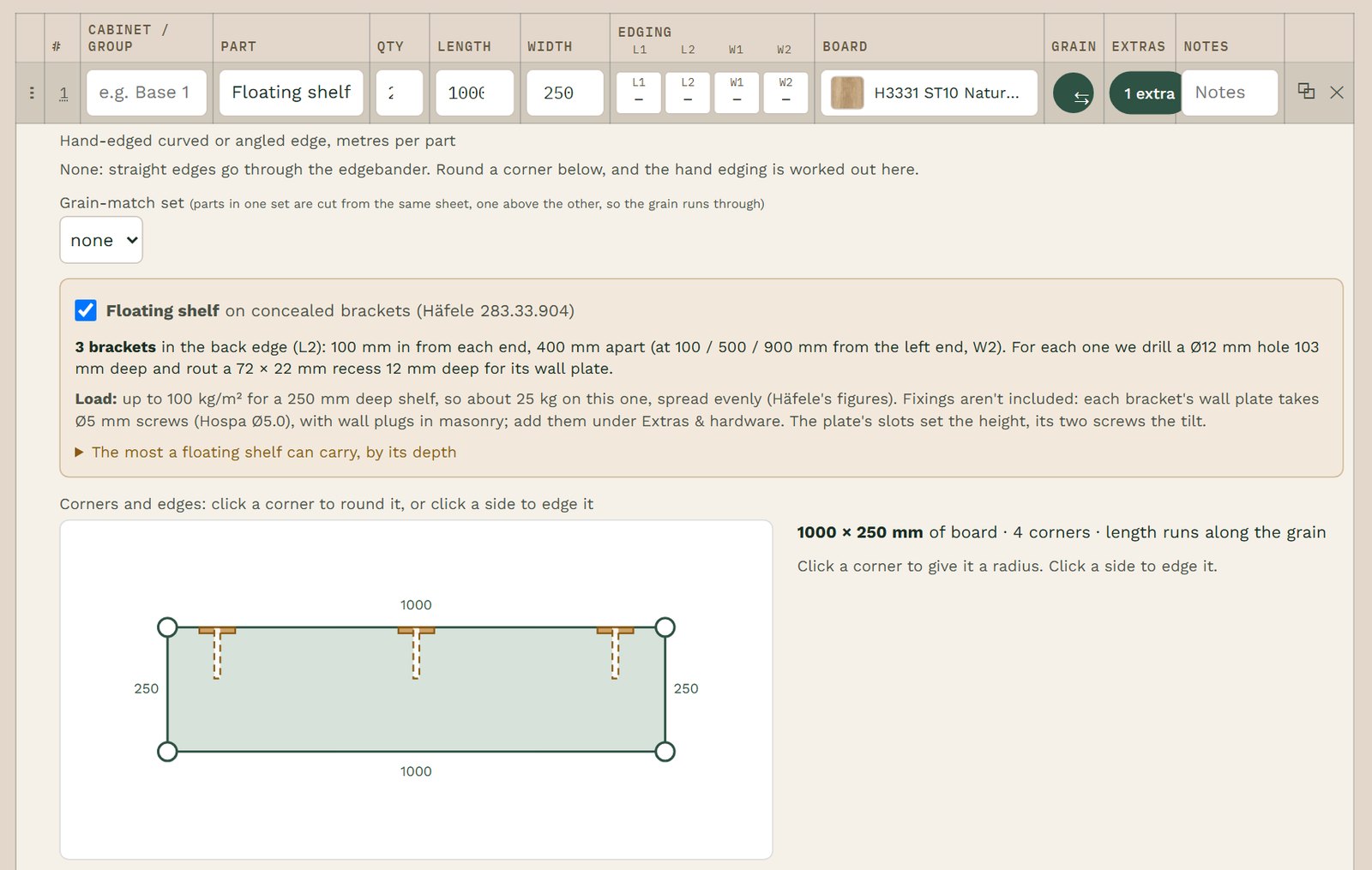
Task: Toggle W1 edging for the part
Action: tap(737, 93)
